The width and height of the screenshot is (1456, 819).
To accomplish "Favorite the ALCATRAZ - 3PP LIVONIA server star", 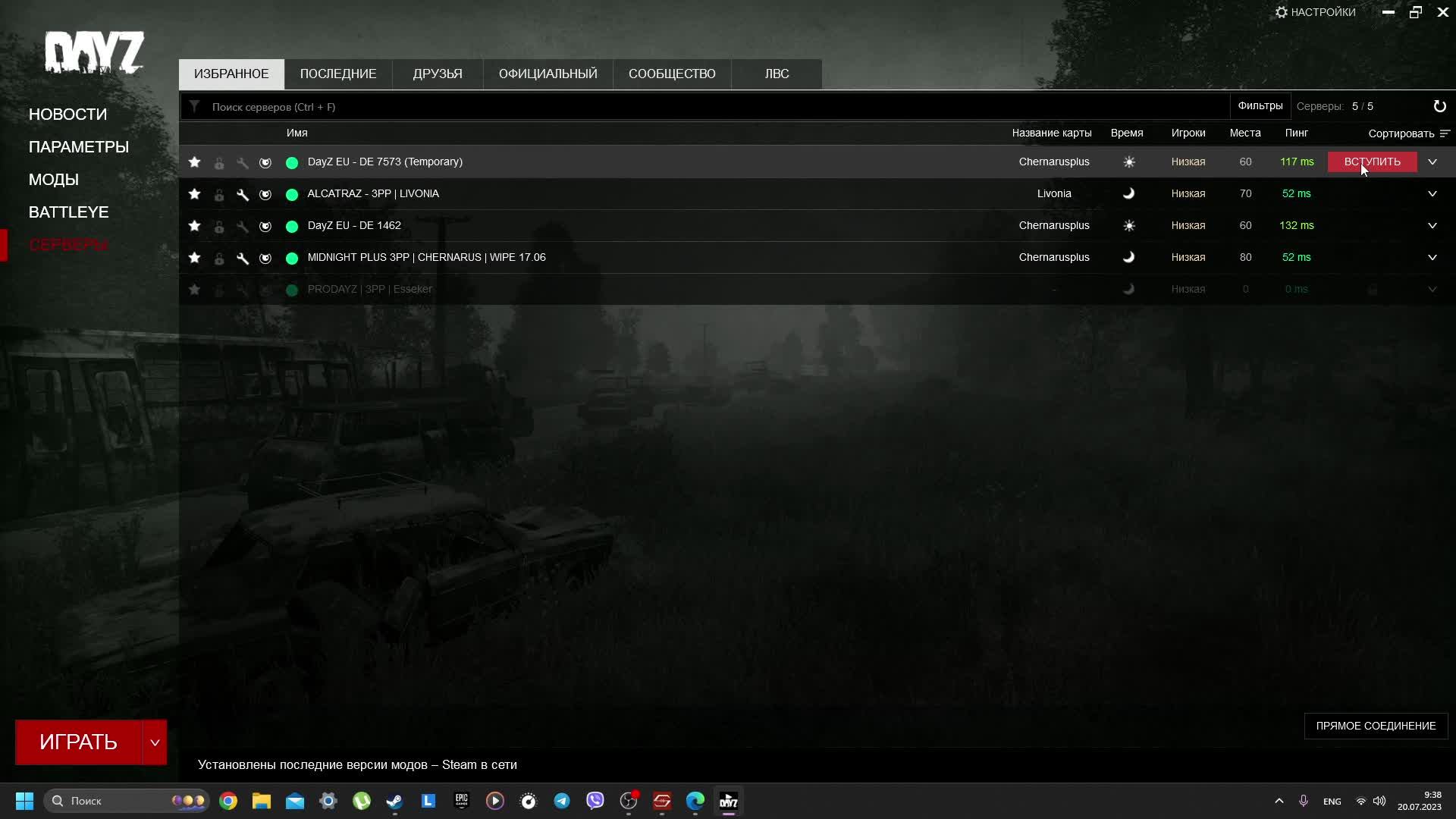I will [194, 193].
